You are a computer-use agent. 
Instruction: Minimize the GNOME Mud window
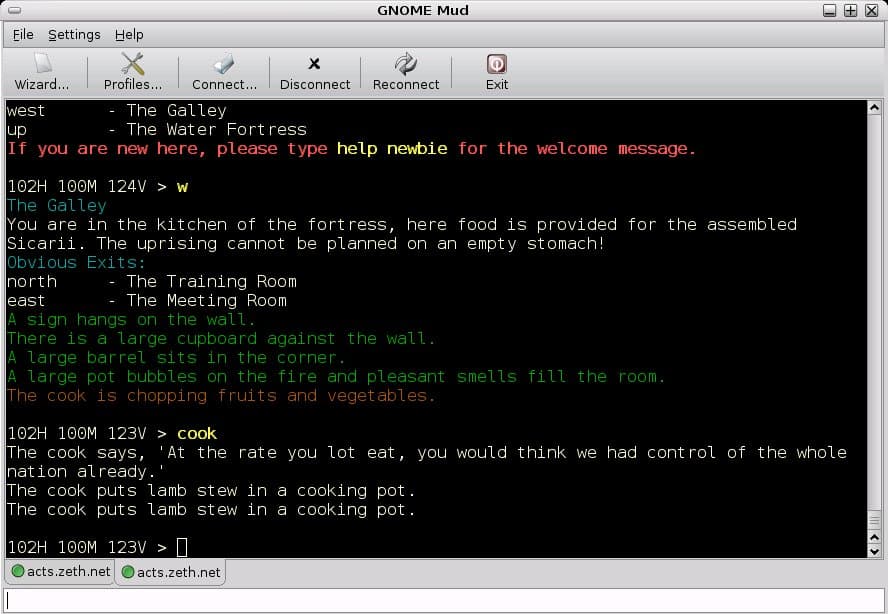click(830, 10)
